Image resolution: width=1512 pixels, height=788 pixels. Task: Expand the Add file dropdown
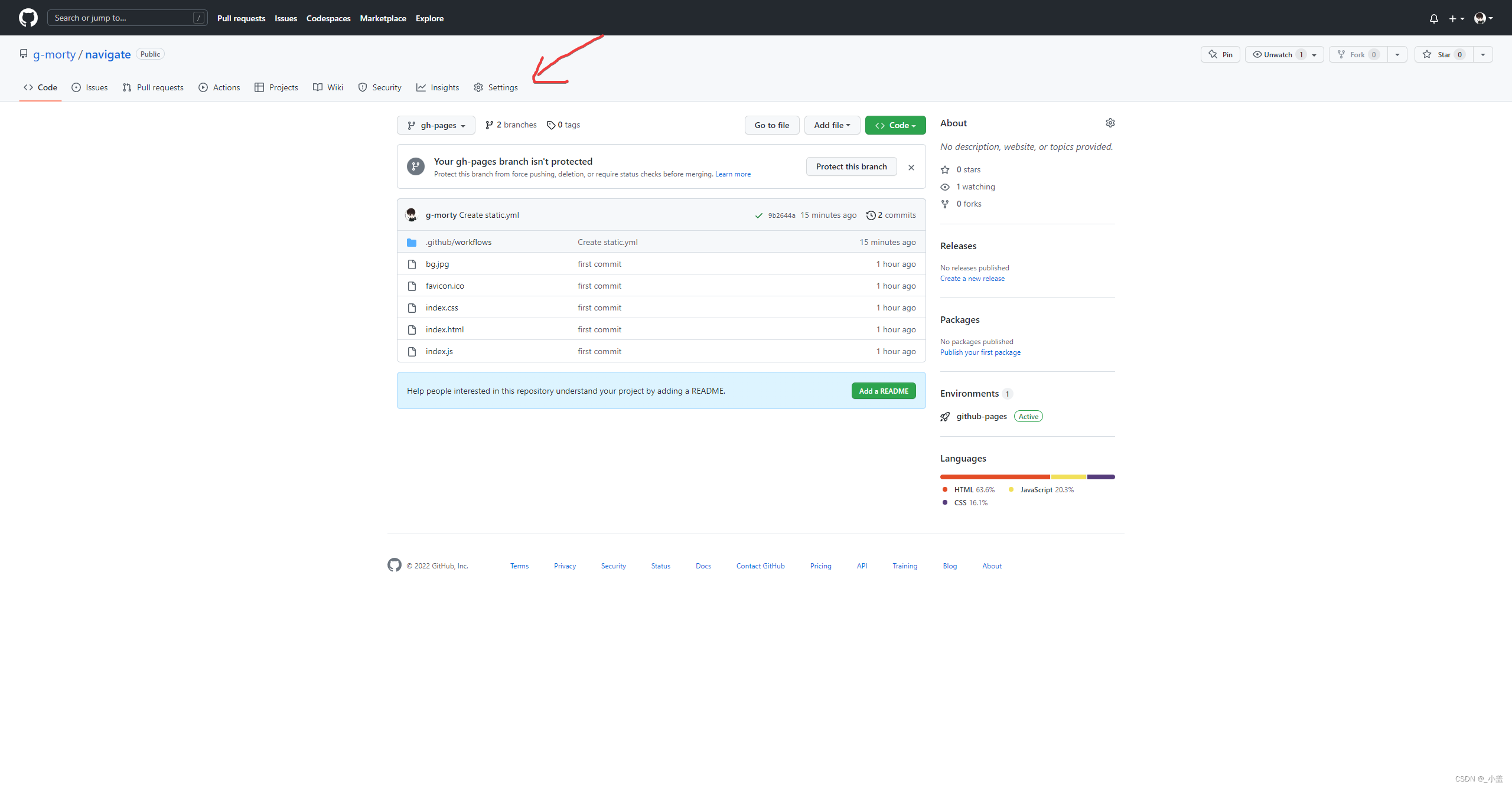(x=832, y=125)
